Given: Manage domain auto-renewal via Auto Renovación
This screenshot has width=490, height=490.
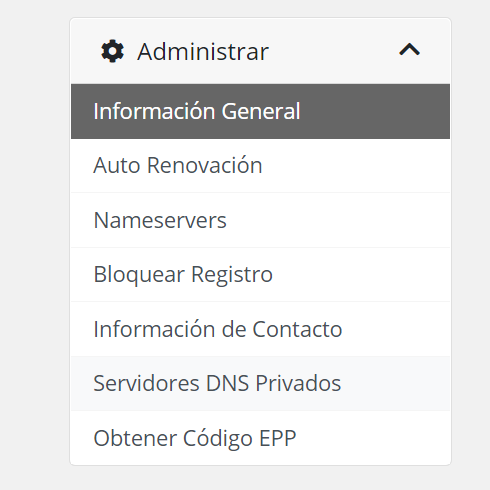Looking at the screenshot, I should tap(260, 166).
